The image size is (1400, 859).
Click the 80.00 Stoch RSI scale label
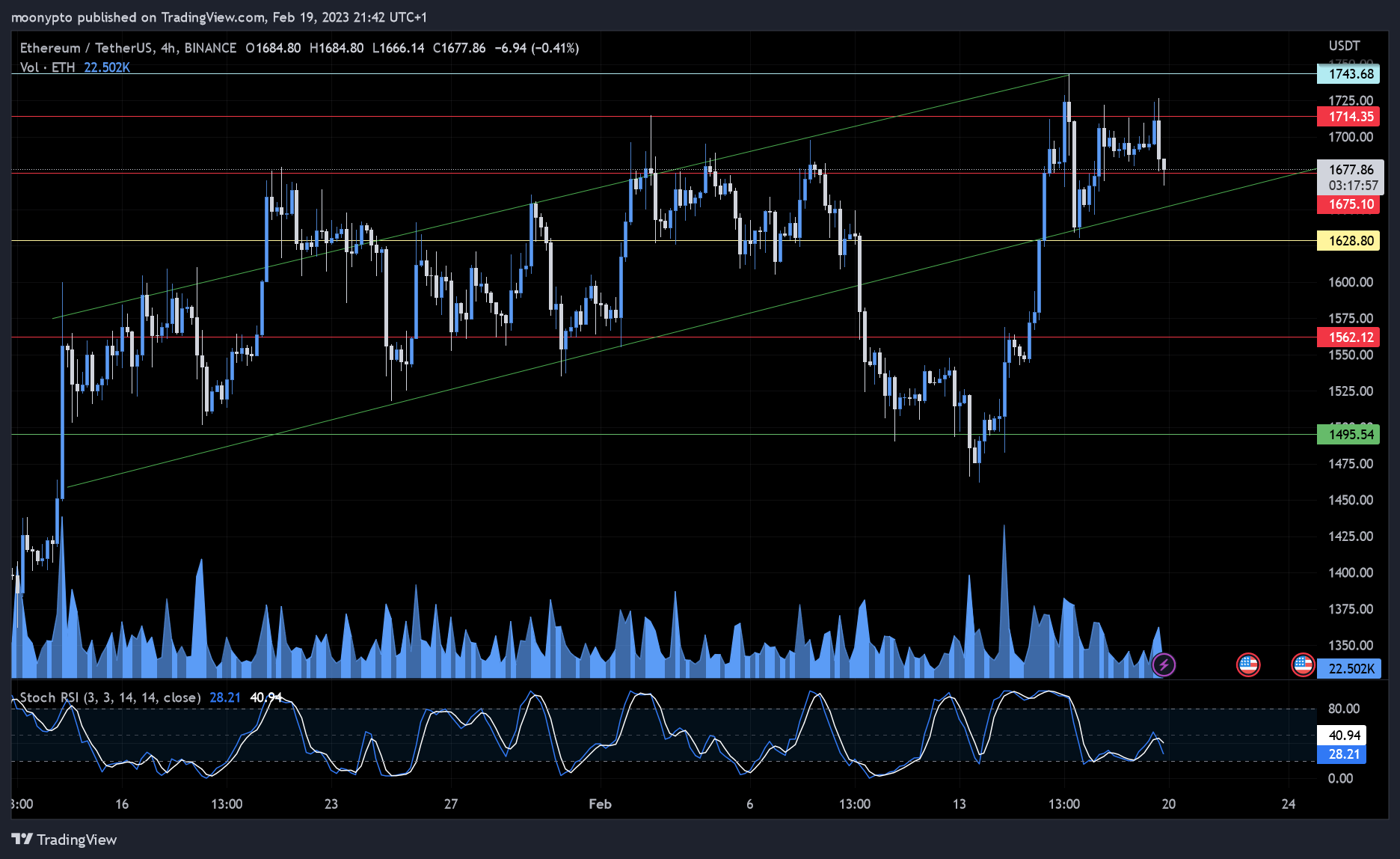click(1344, 709)
